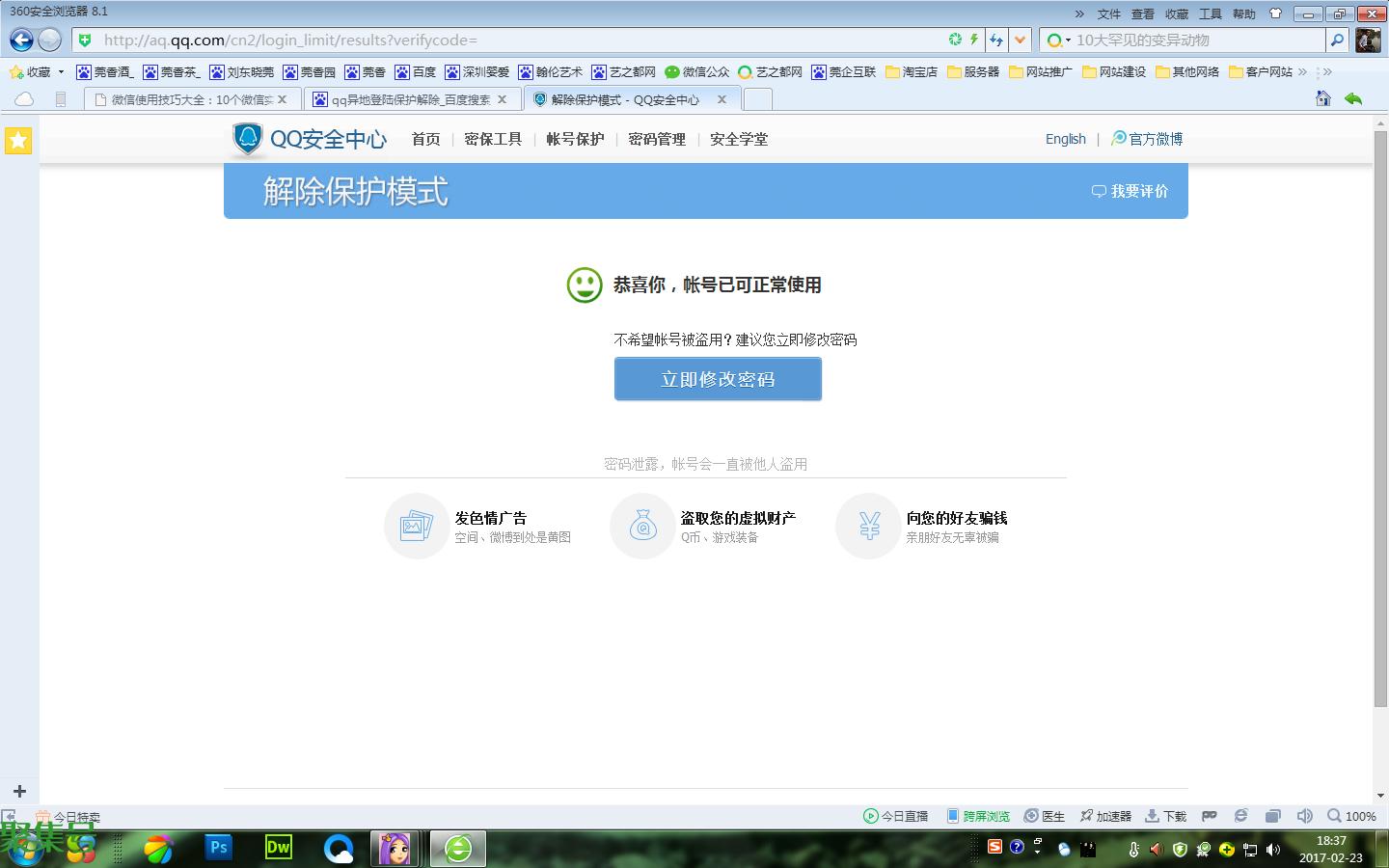The height and width of the screenshot is (868, 1389).
Task: Click the 立即修改密码 button
Action: (718, 379)
